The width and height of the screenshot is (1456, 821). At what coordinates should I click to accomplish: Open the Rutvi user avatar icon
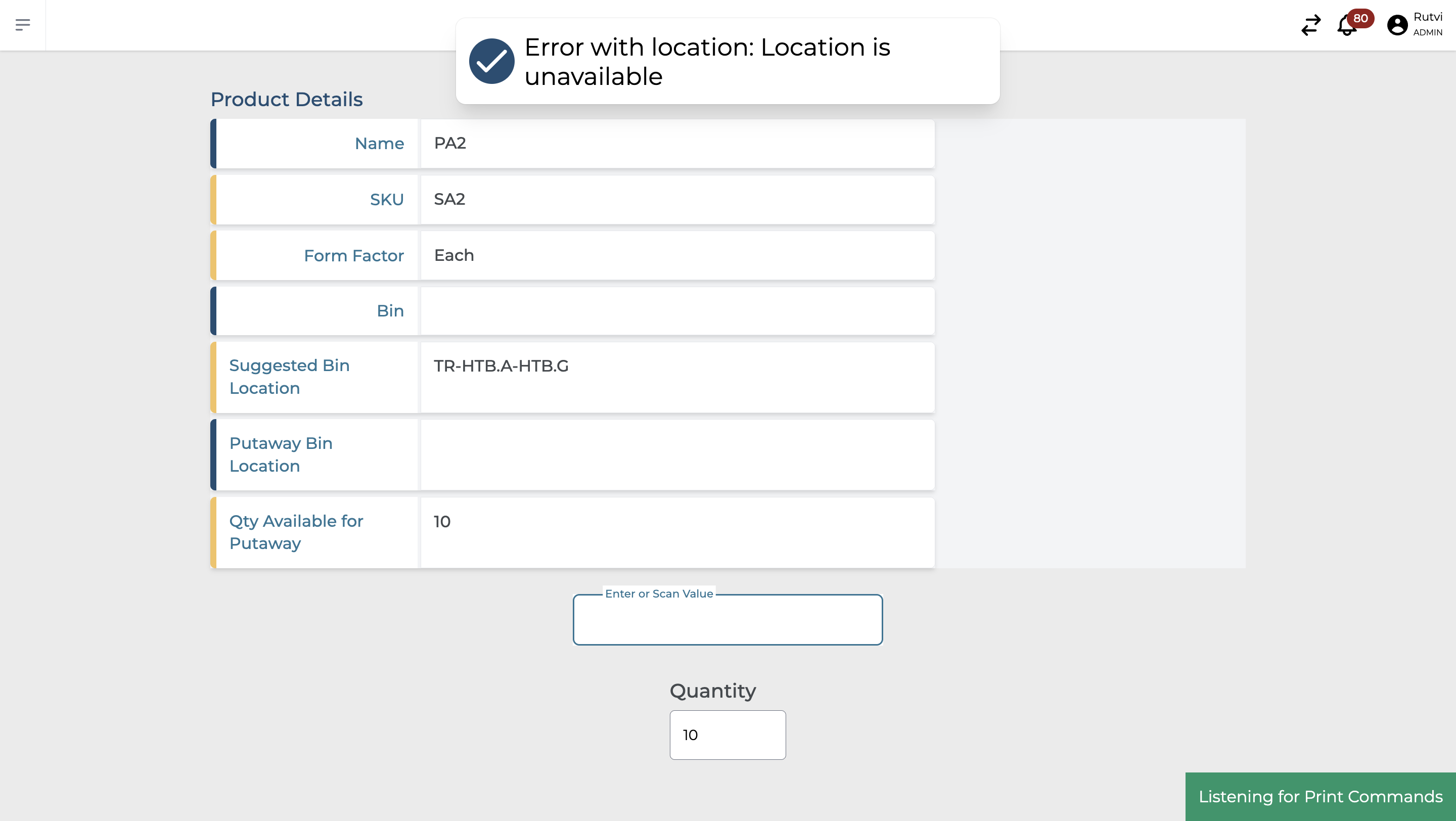(x=1397, y=25)
